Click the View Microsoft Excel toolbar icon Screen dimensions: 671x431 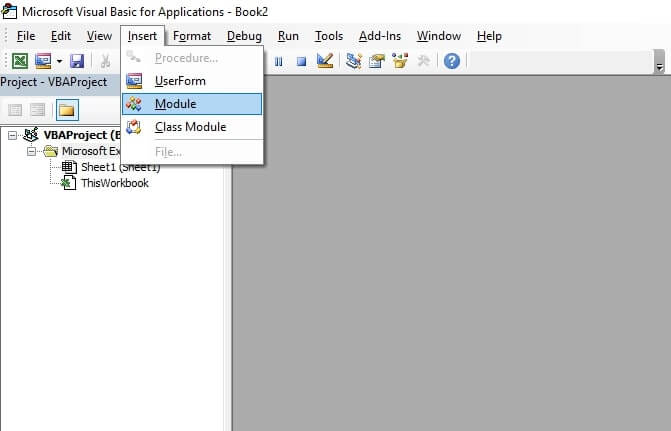[x=19, y=61]
